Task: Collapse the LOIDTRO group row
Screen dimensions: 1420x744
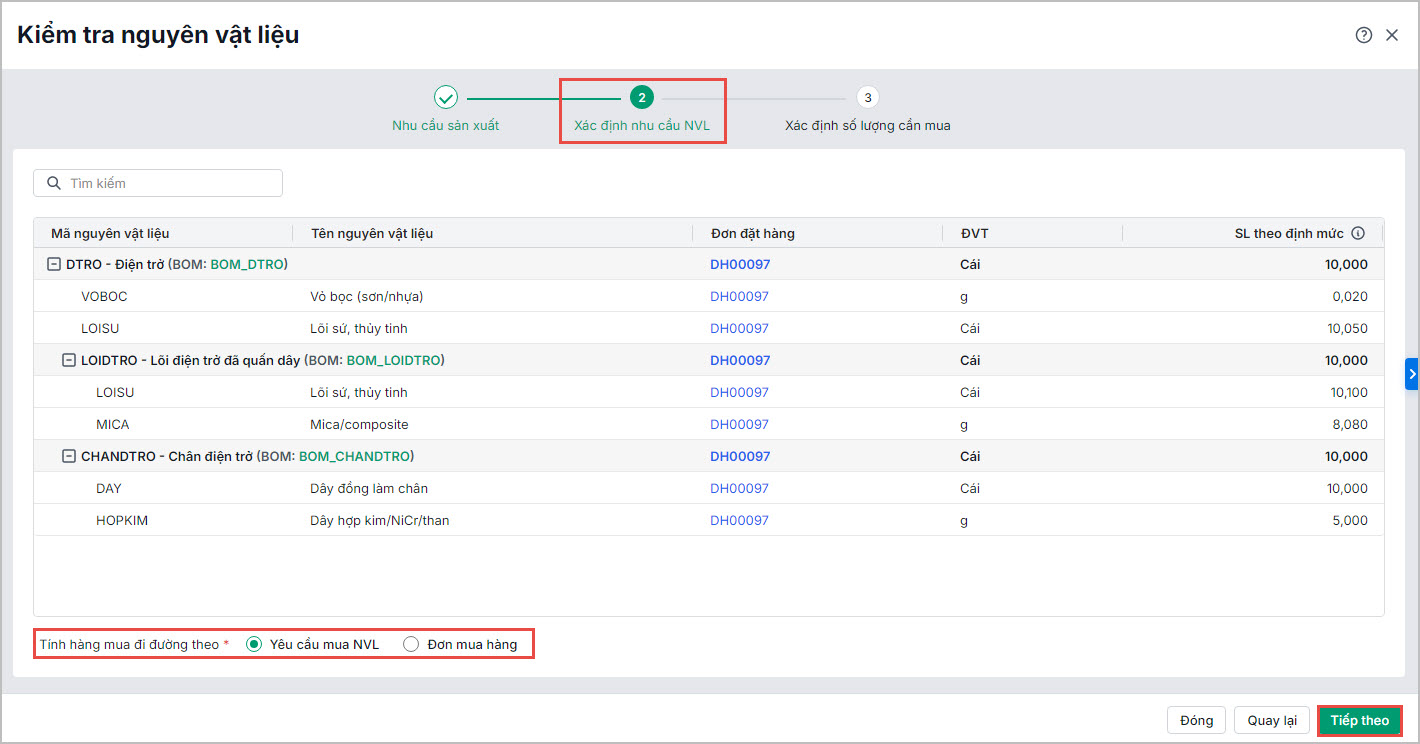Action: [69, 360]
